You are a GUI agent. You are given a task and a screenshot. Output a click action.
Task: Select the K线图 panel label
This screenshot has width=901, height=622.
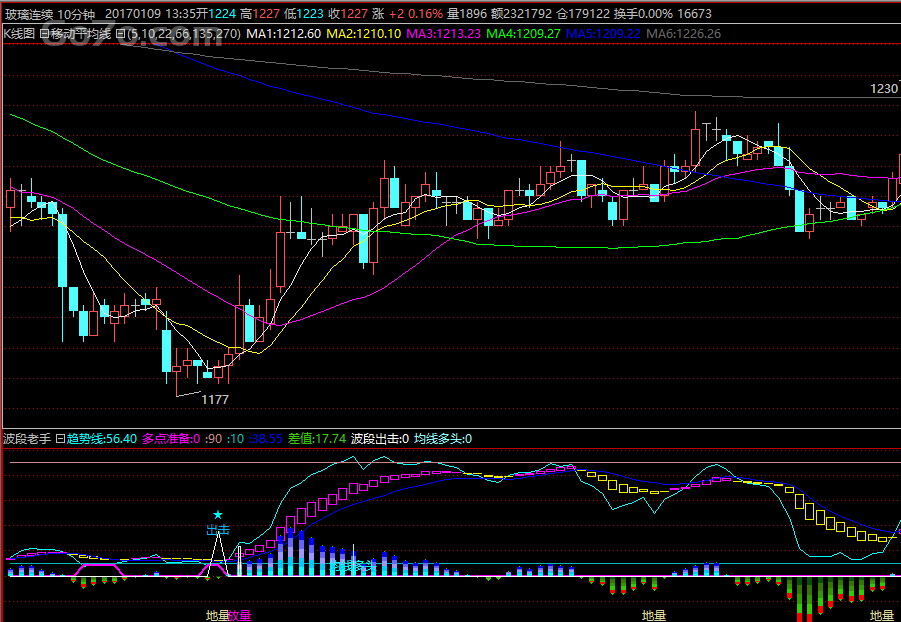click(20, 34)
